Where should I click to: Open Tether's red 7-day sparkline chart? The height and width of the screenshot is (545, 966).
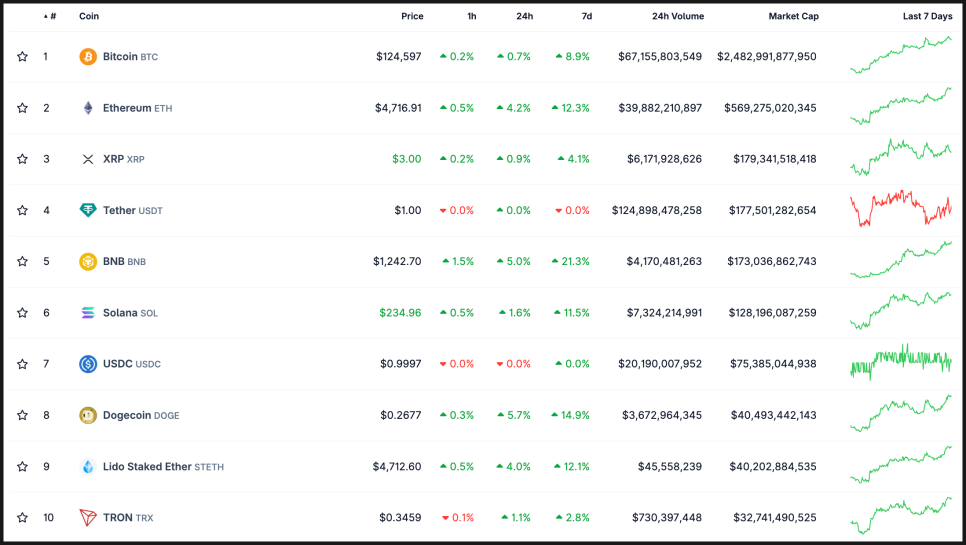(x=900, y=208)
